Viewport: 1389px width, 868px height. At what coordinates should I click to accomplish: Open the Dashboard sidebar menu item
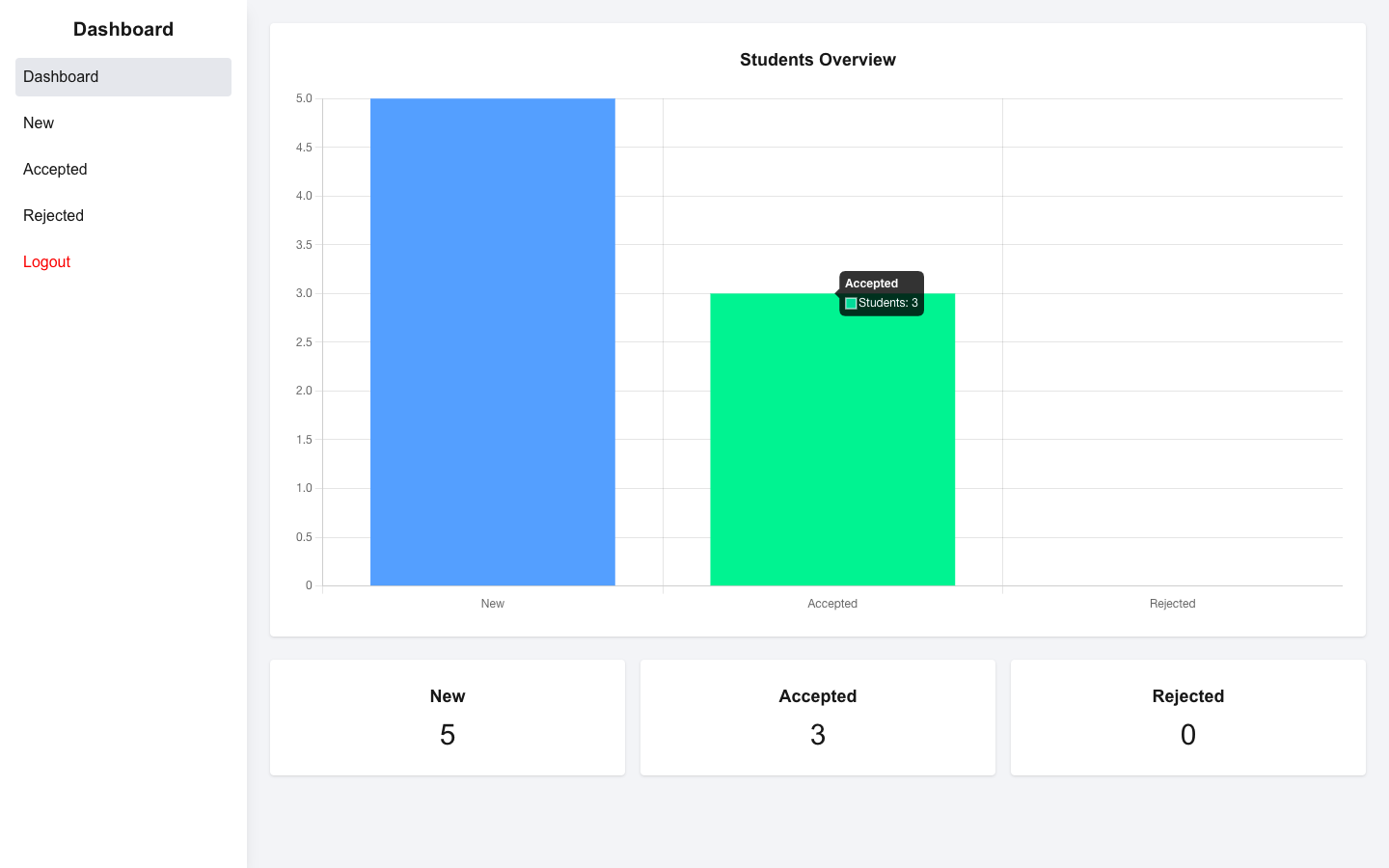pos(123,77)
